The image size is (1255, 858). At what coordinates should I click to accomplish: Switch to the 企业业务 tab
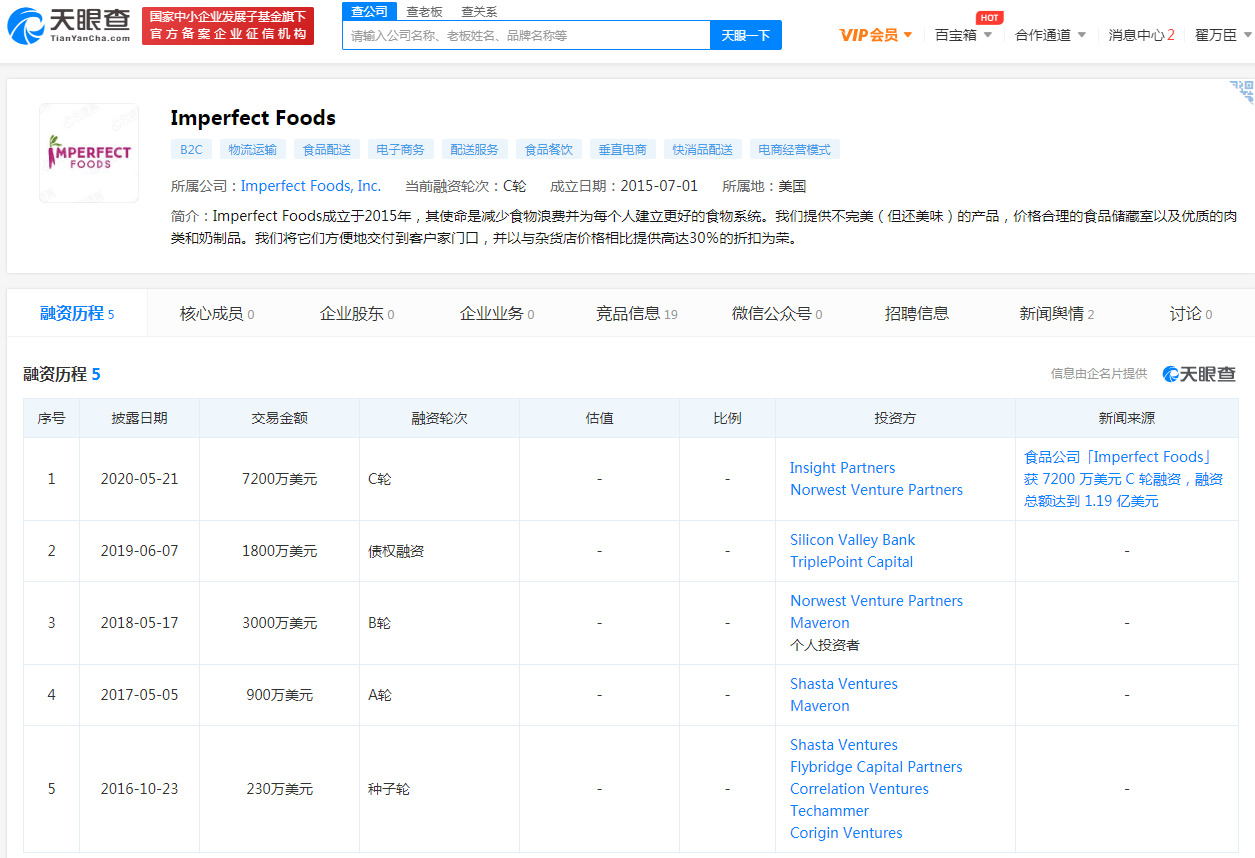click(497, 314)
